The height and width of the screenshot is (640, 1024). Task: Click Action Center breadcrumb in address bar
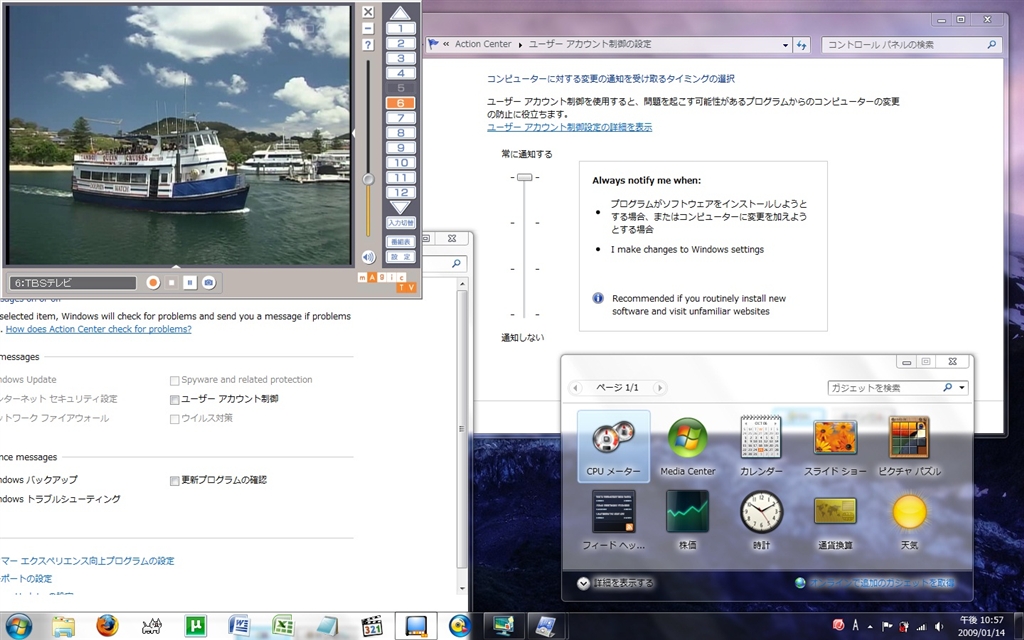483,44
